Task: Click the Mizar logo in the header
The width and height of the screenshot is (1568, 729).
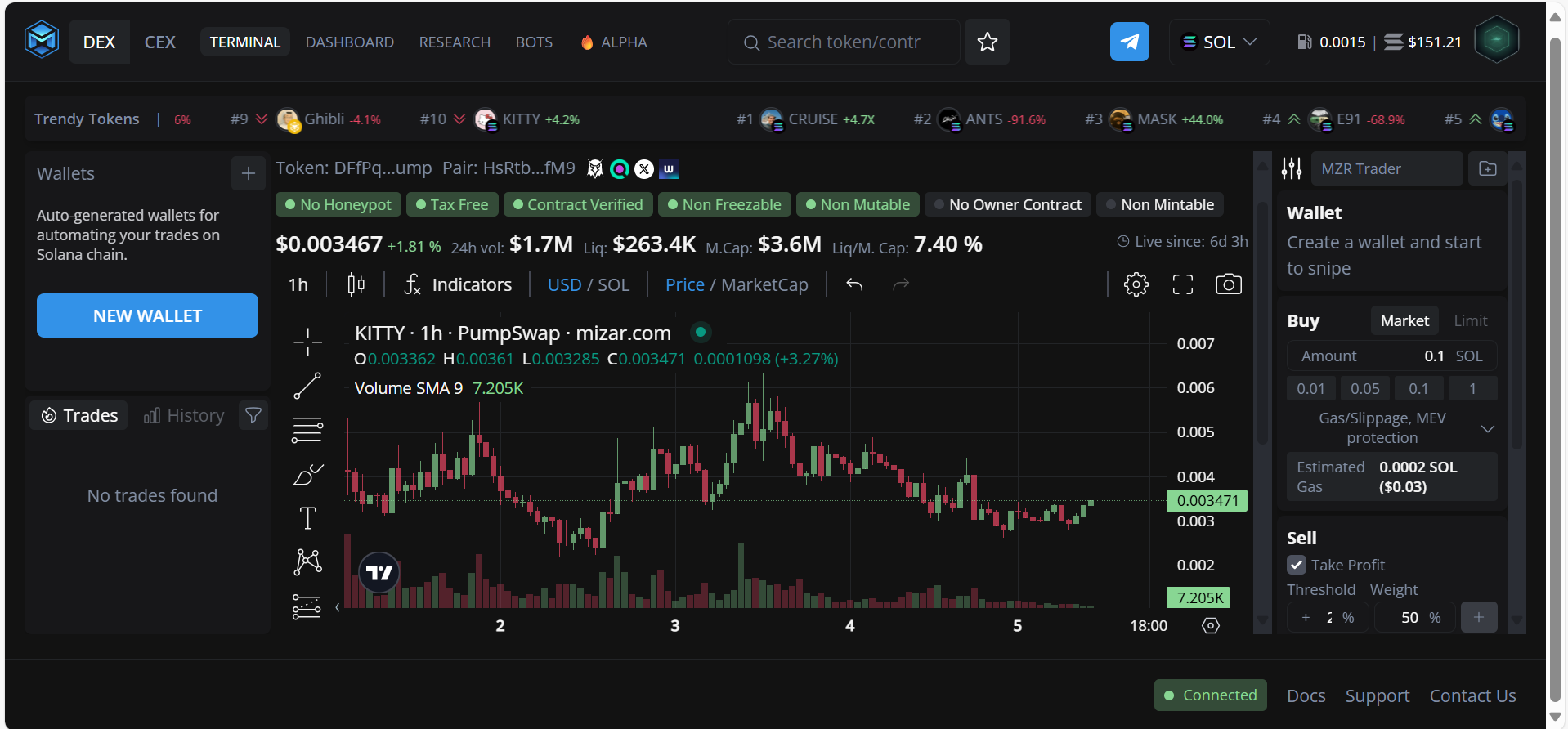Action: 42,40
